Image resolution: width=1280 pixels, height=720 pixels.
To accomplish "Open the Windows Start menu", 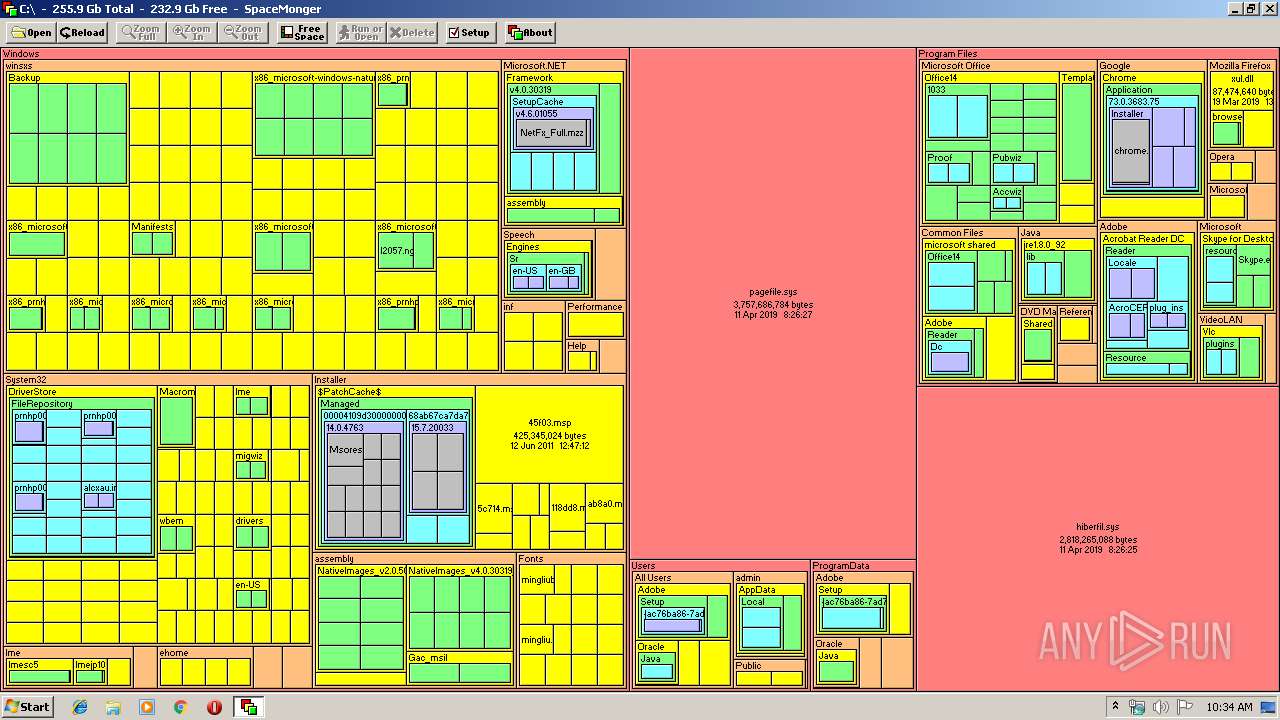I will (27, 706).
